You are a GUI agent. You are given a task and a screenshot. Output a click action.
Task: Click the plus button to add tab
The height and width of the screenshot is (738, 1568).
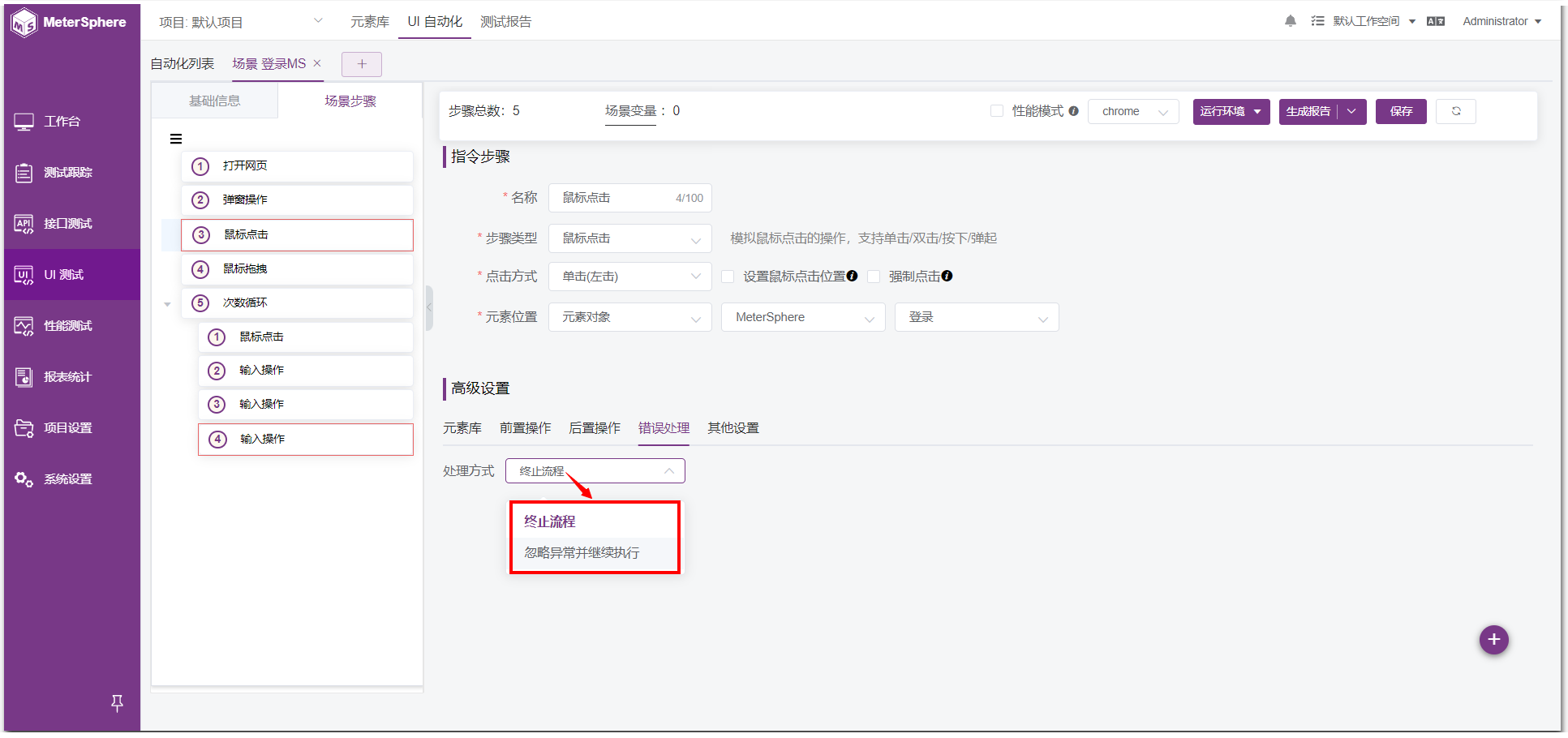[362, 64]
